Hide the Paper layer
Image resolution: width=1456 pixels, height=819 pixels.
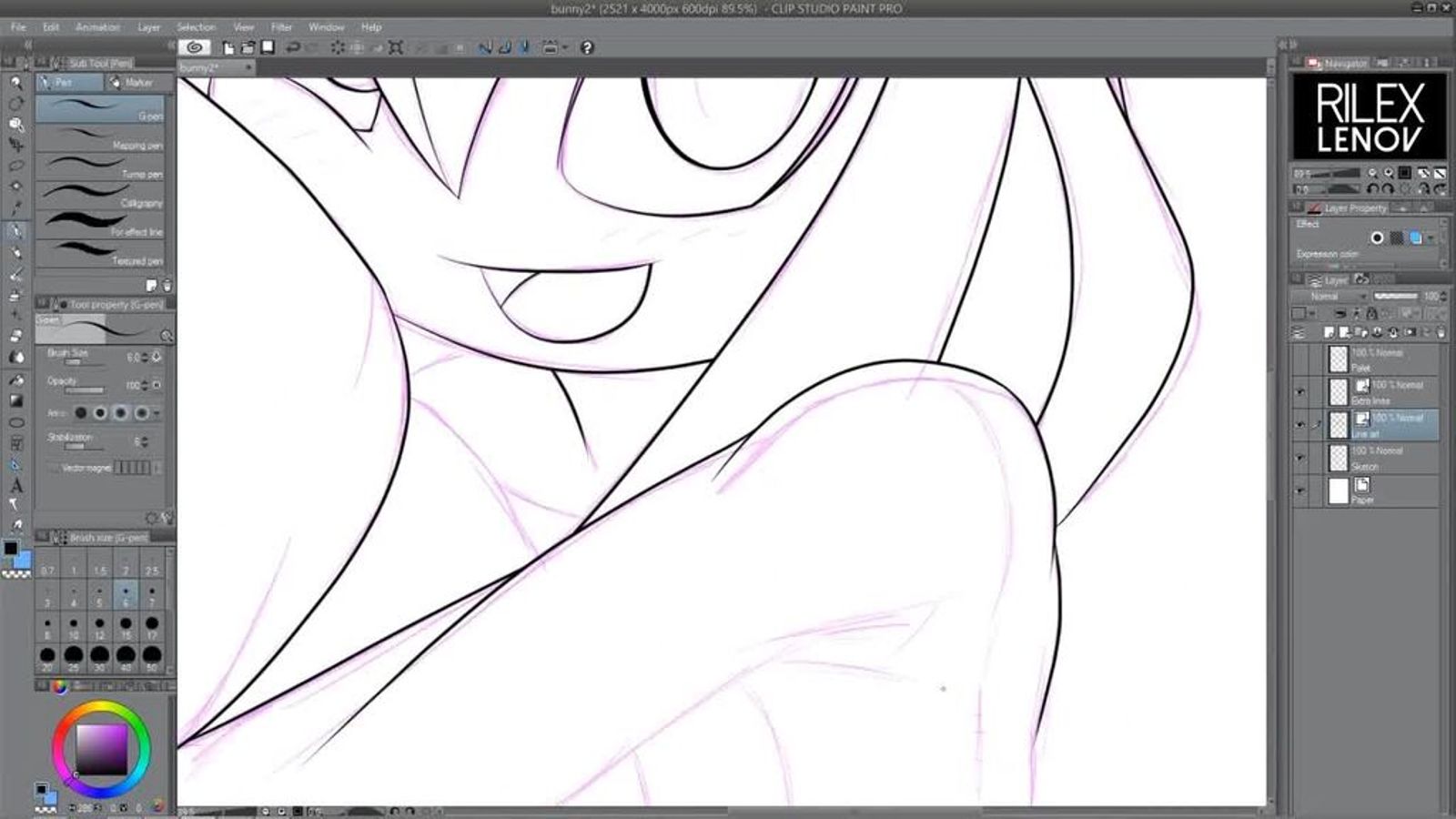(1299, 490)
